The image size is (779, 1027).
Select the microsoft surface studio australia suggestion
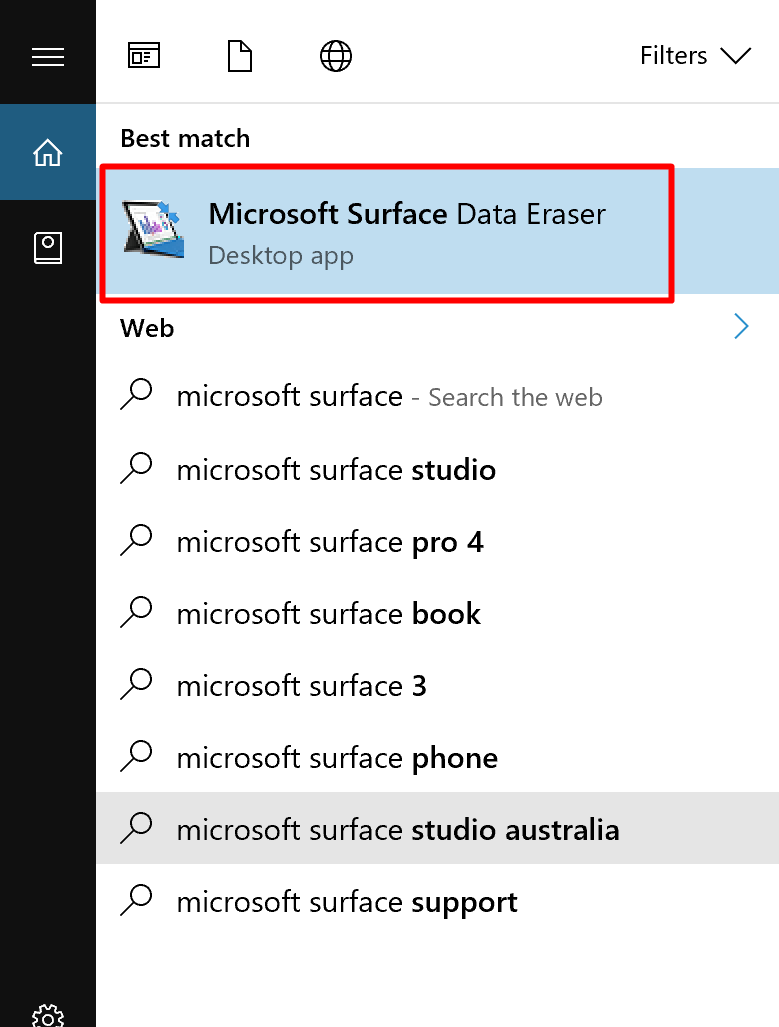(x=398, y=829)
